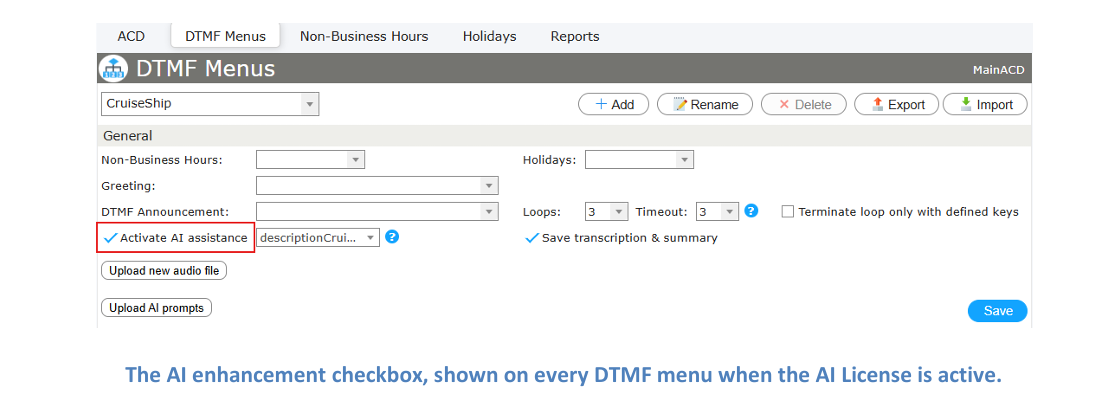Viewport: 1120px width, 409px height.
Task: Open the Holidays tab
Action: tap(489, 36)
